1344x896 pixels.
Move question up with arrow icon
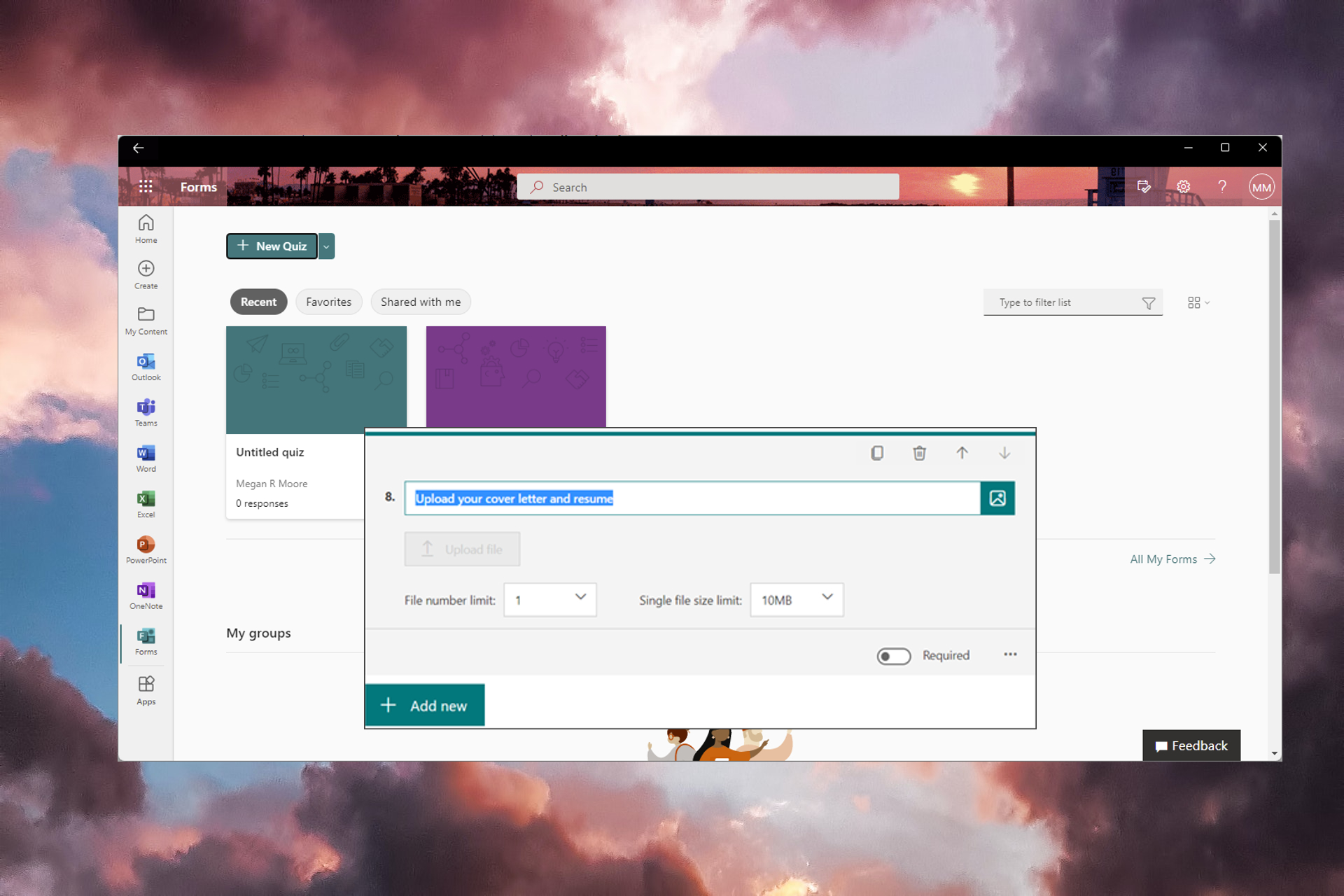[962, 453]
